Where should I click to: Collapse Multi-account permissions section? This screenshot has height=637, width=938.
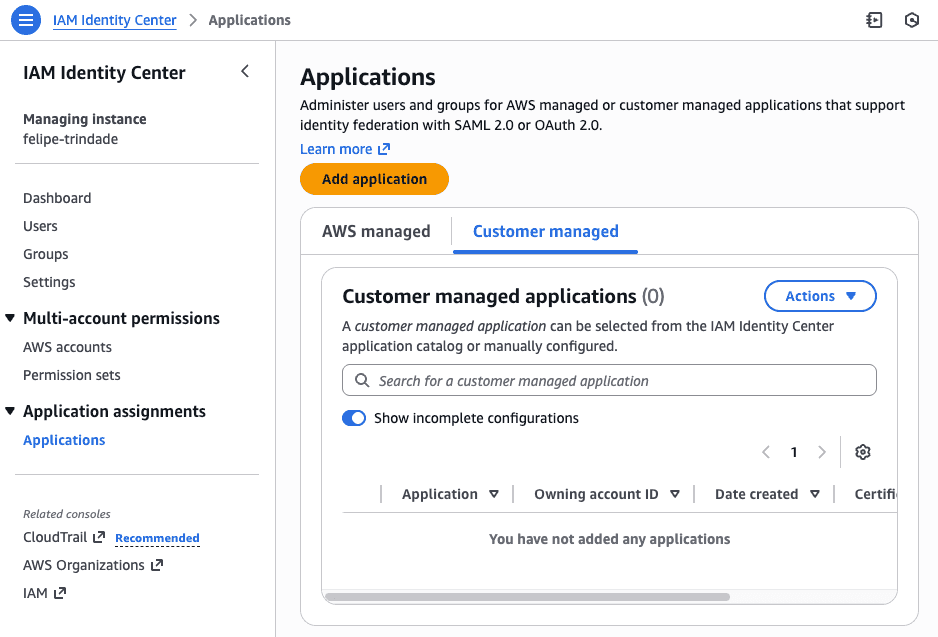(11, 319)
